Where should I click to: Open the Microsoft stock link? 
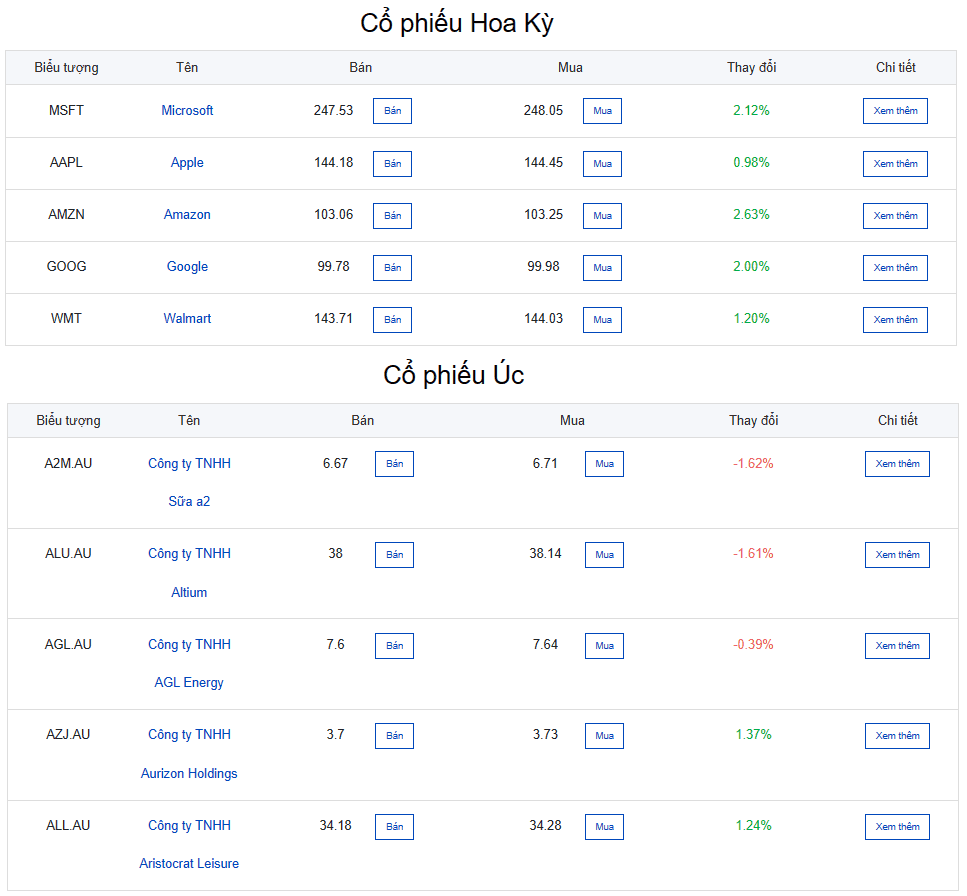point(187,110)
